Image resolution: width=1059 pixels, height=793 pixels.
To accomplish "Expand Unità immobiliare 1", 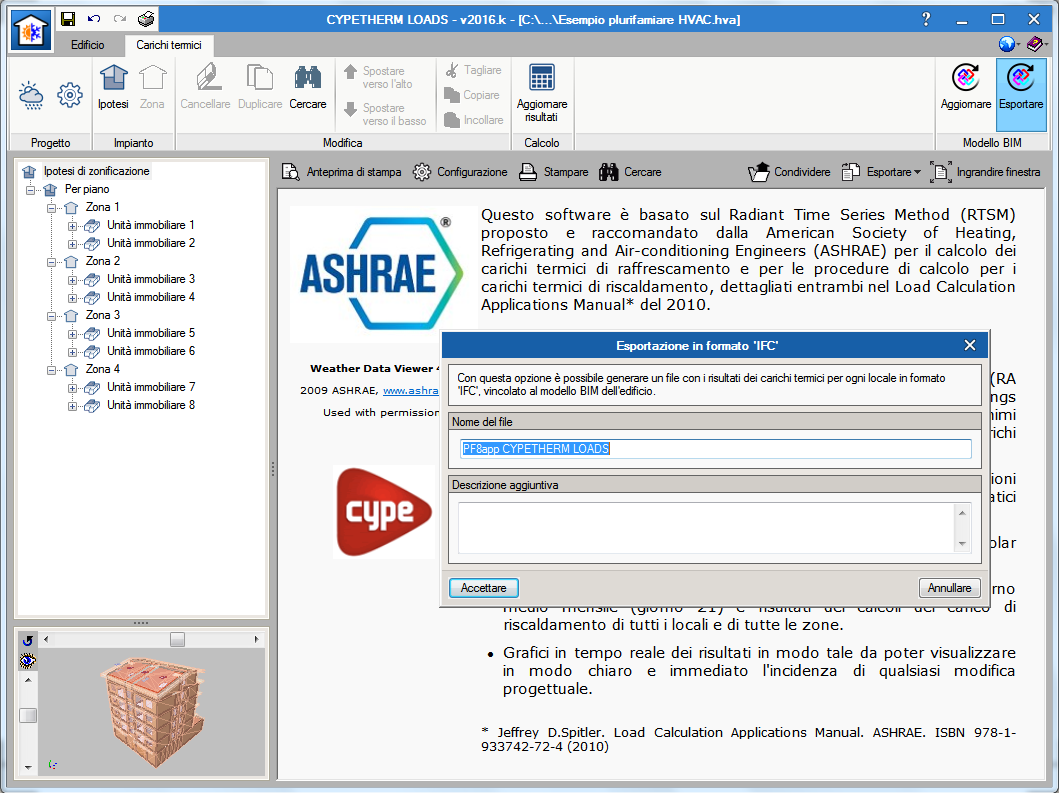I will click(72, 226).
